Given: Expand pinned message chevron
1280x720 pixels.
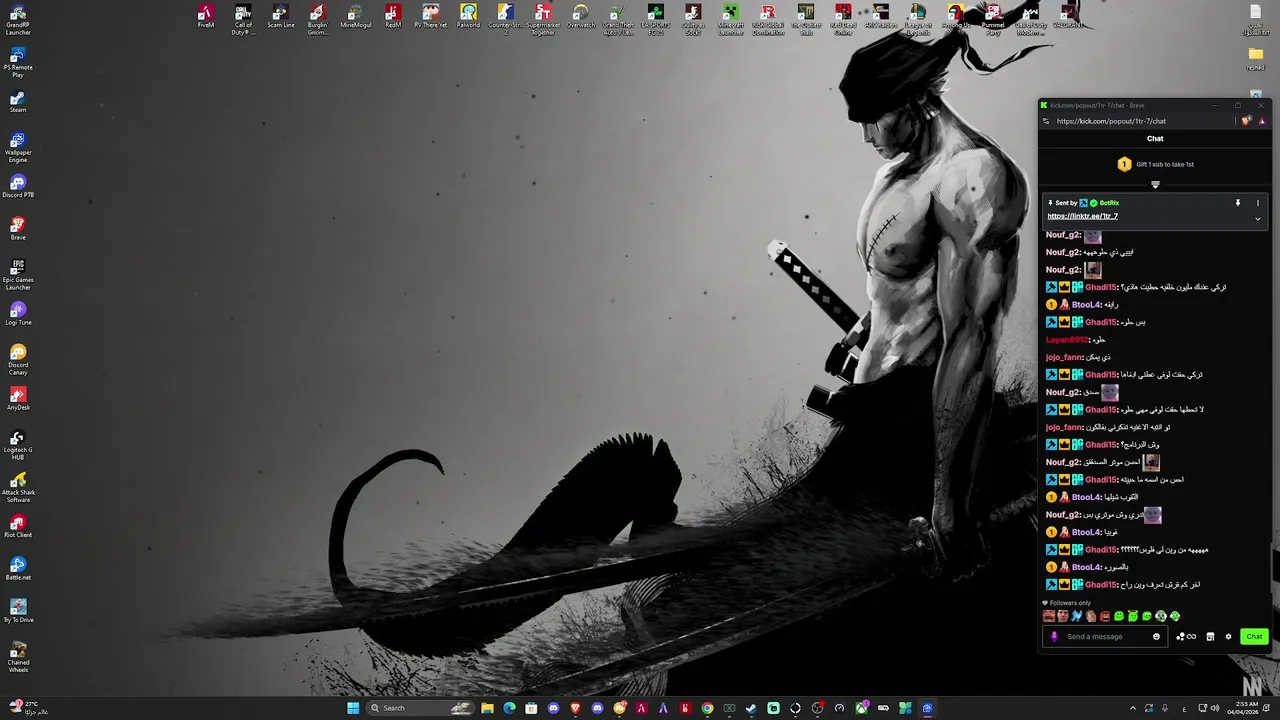Looking at the screenshot, I should [x=1258, y=218].
